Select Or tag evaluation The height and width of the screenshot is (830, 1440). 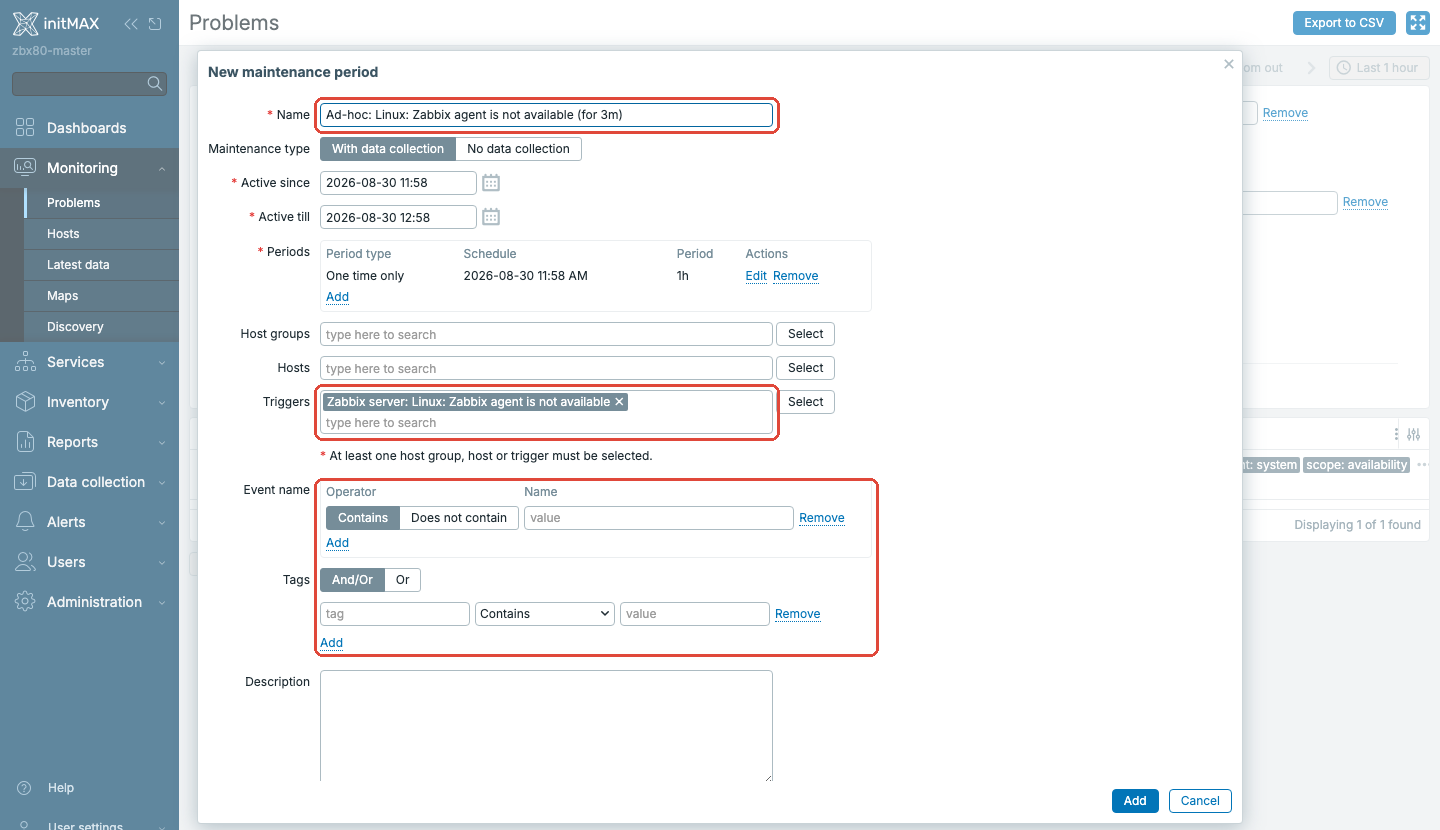tap(403, 580)
